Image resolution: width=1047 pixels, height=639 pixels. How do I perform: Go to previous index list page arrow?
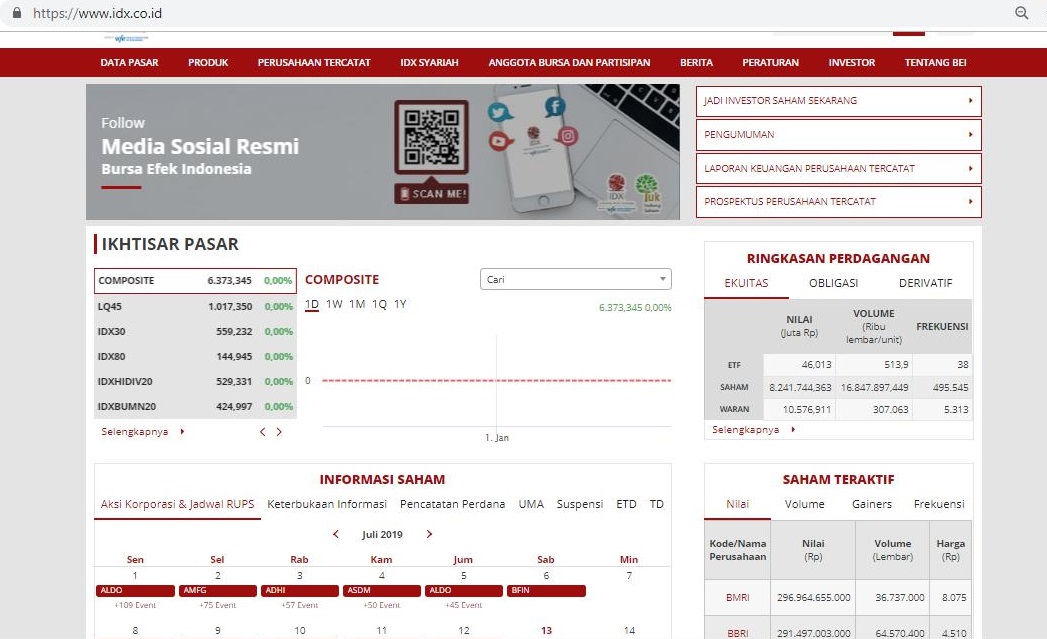(262, 432)
